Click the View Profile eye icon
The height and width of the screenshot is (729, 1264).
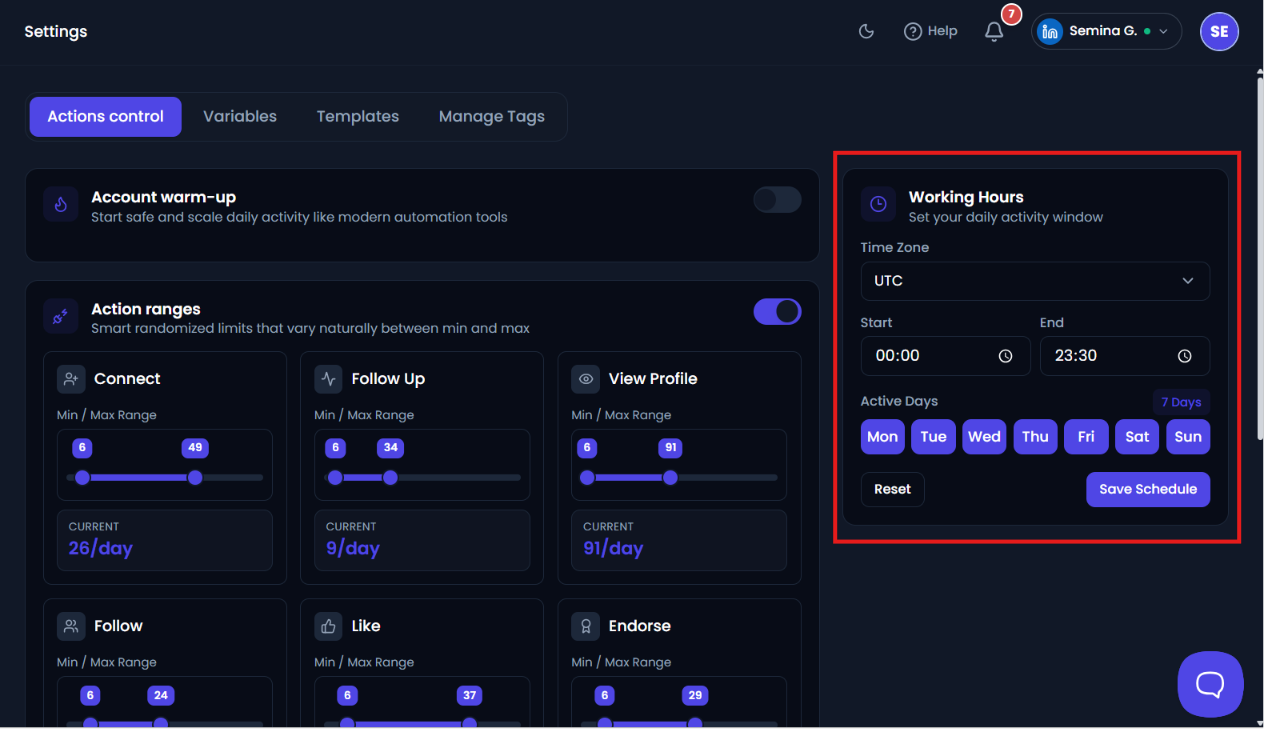pyautogui.click(x=586, y=379)
